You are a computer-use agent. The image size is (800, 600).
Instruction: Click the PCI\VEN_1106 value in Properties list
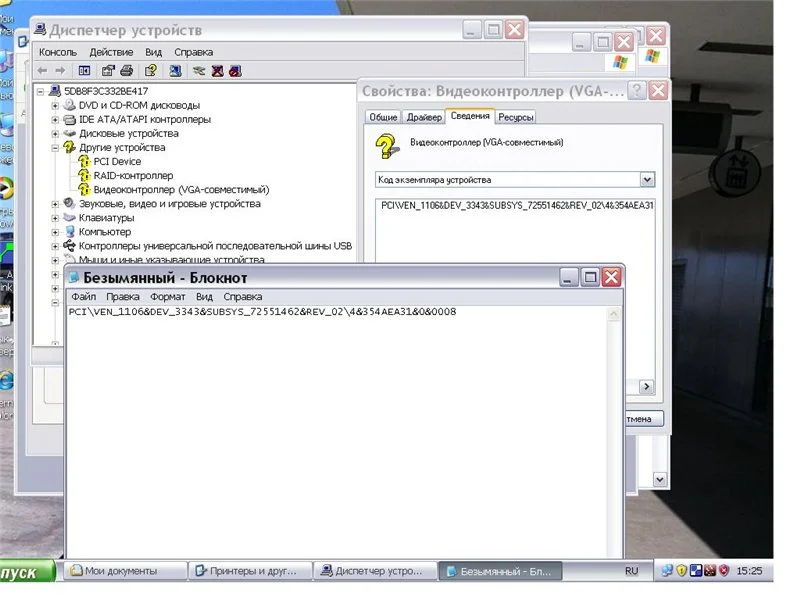click(x=516, y=206)
